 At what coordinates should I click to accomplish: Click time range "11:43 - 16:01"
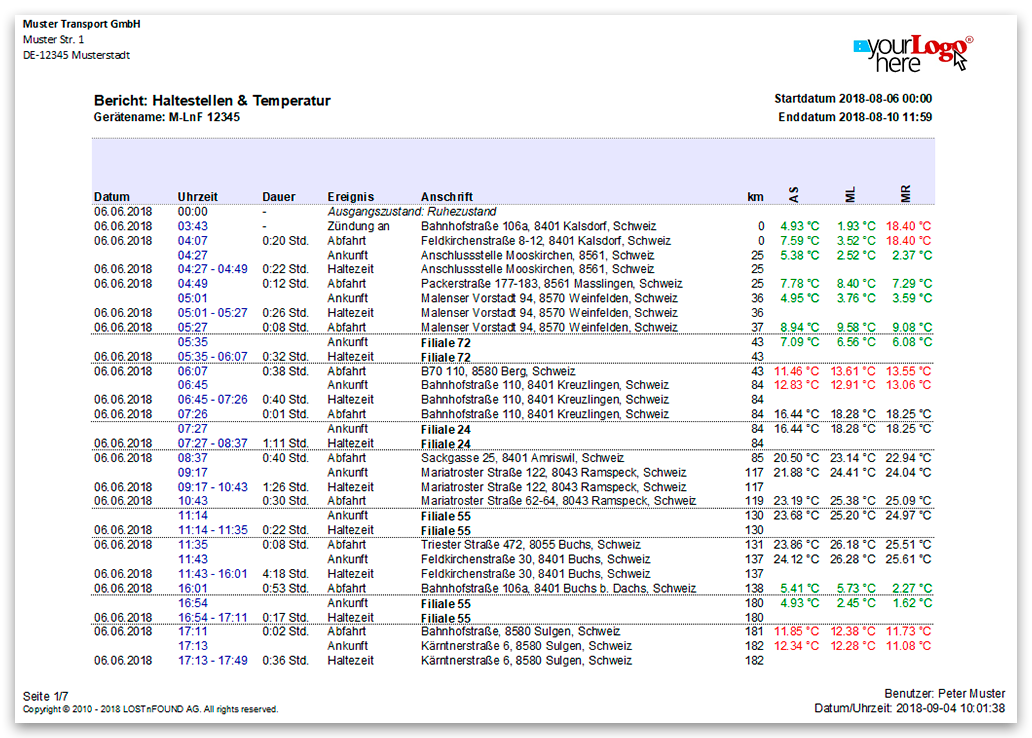[213, 574]
